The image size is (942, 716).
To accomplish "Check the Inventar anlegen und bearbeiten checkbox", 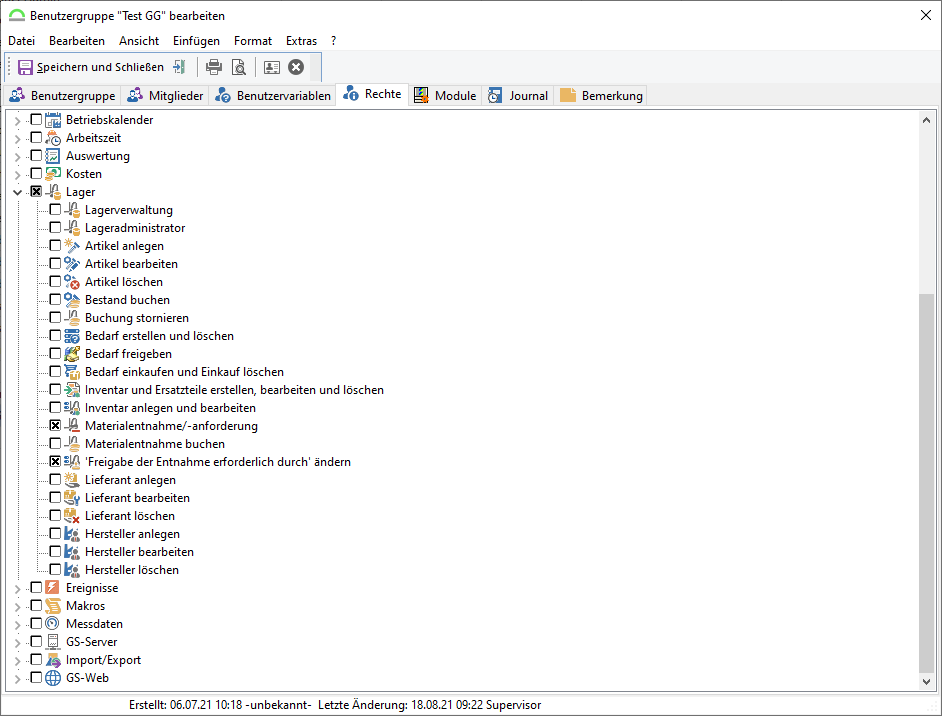I will 55,408.
